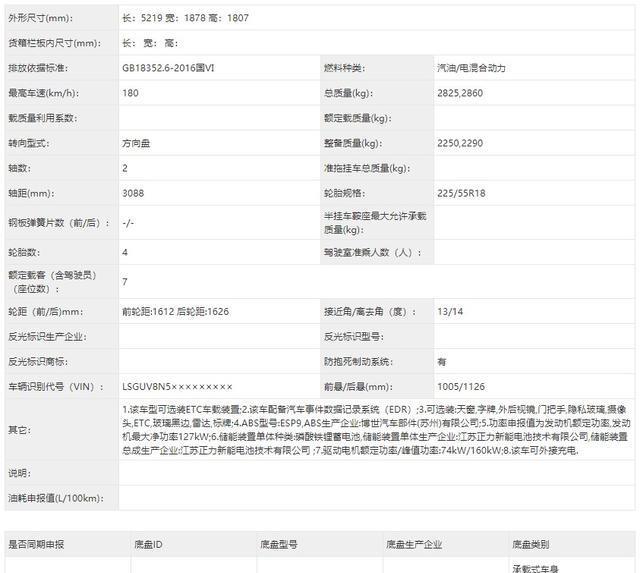Select ABS value 有
The width and height of the screenshot is (640, 573).
tap(442, 362)
